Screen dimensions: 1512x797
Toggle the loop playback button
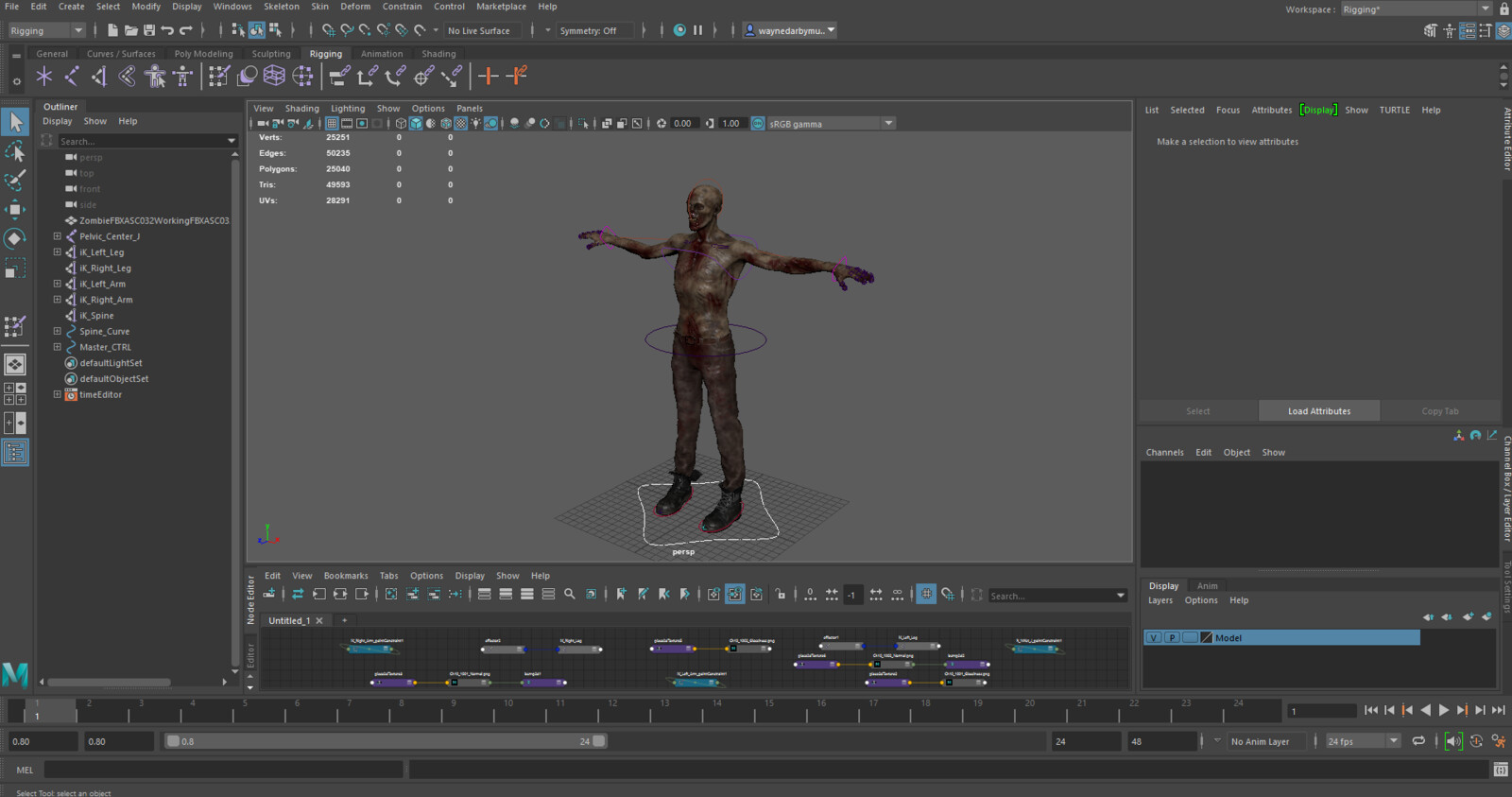tap(1418, 741)
